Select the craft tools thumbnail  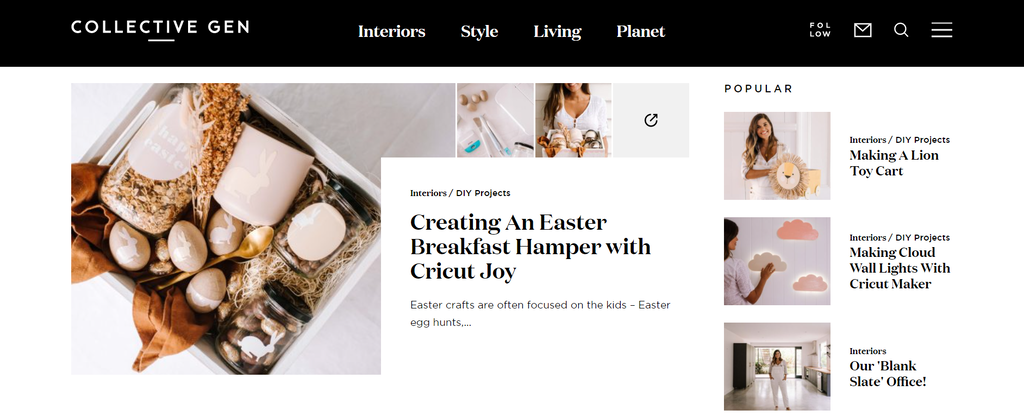click(495, 120)
